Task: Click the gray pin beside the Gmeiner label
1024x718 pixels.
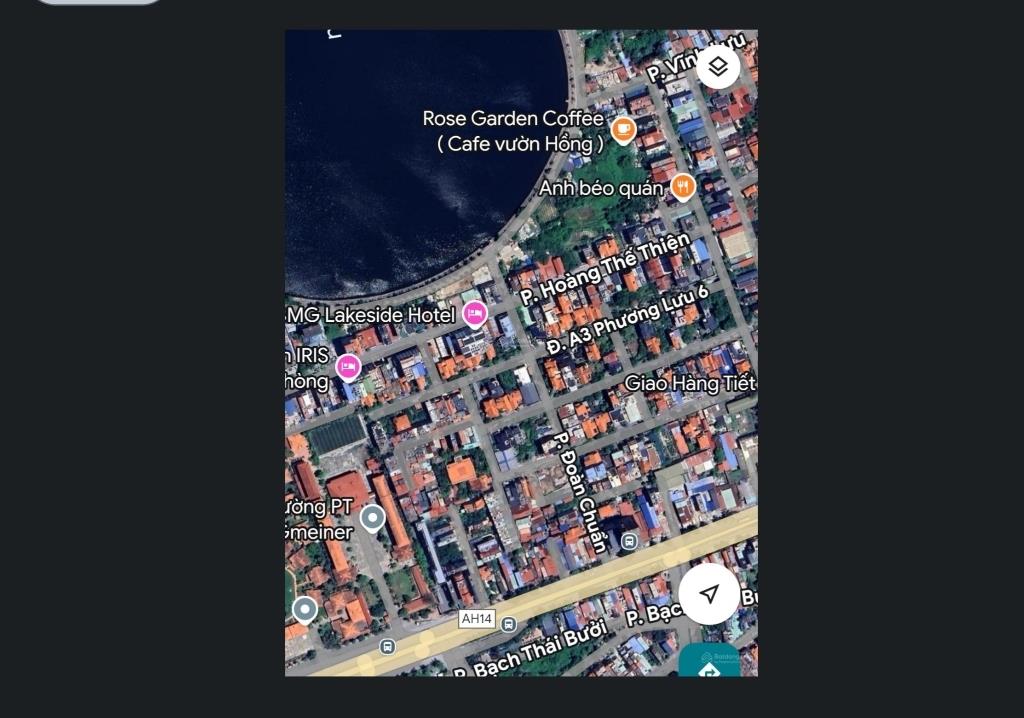Action: click(372, 518)
